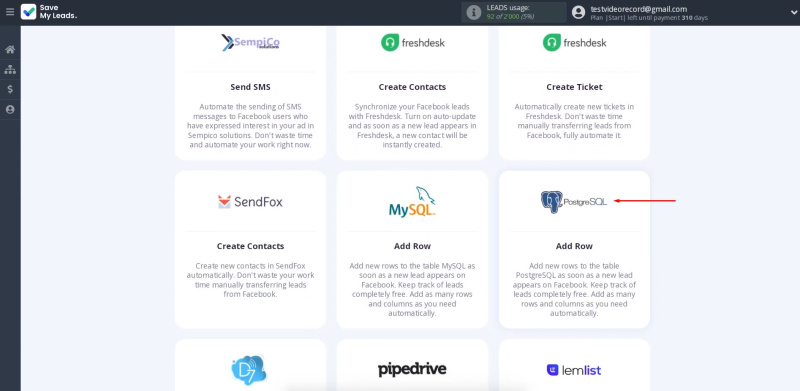
Task: Open the billing dollar icon in sidebar
Action: point(10,89)
